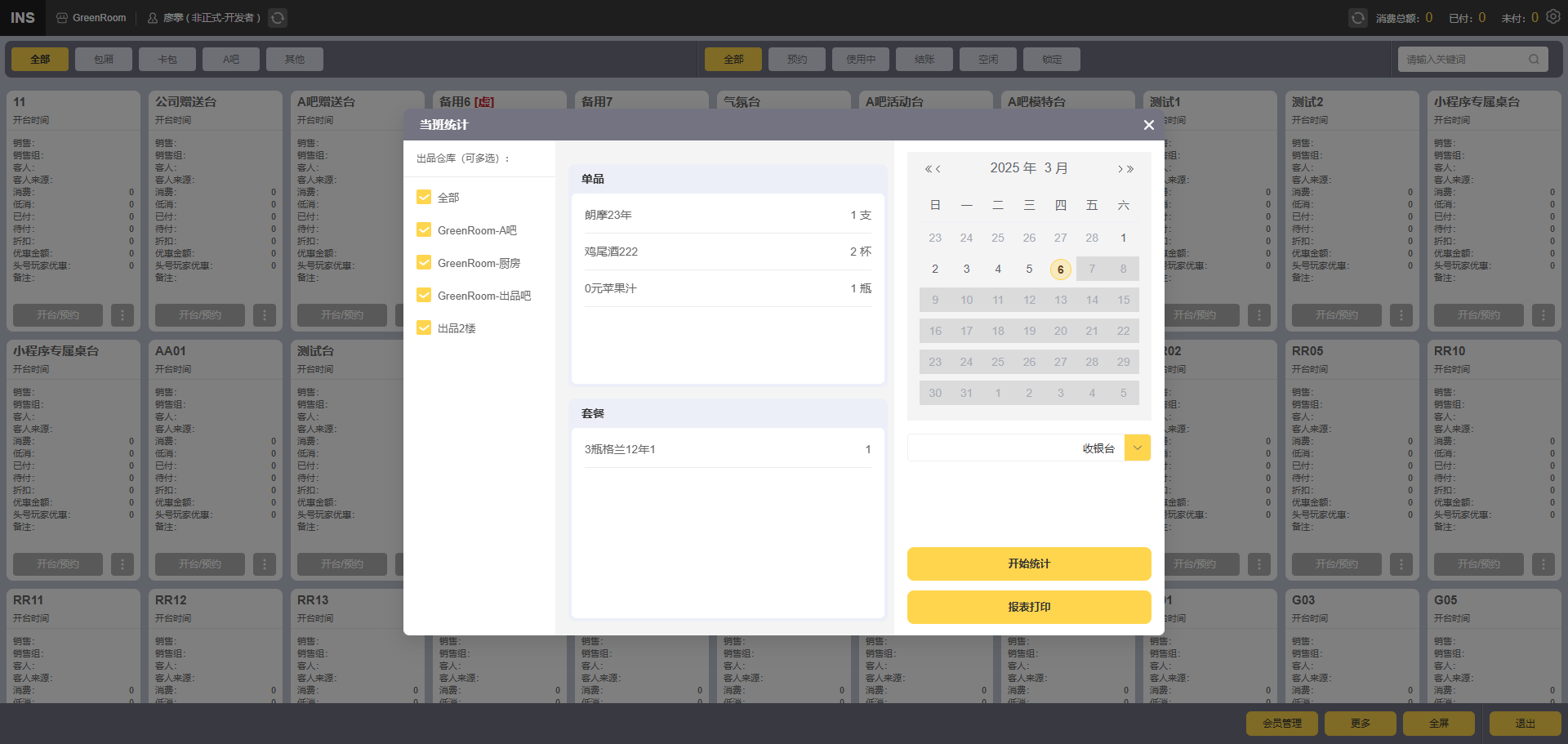
Task: Expand the 收银台 dropdown arrow
Action: [1138, 448]
